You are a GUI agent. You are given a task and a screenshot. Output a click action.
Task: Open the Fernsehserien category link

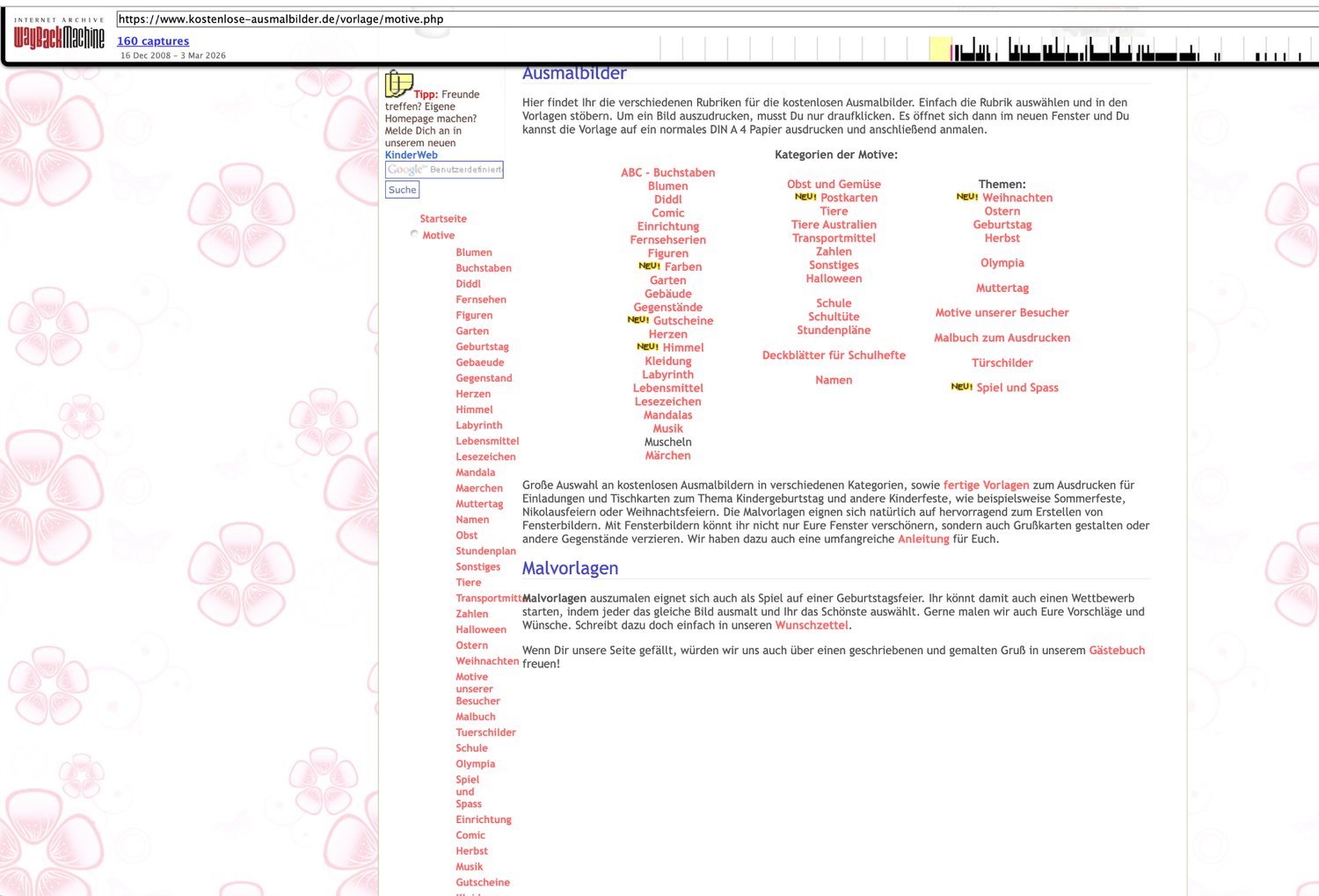pos(668,240)
